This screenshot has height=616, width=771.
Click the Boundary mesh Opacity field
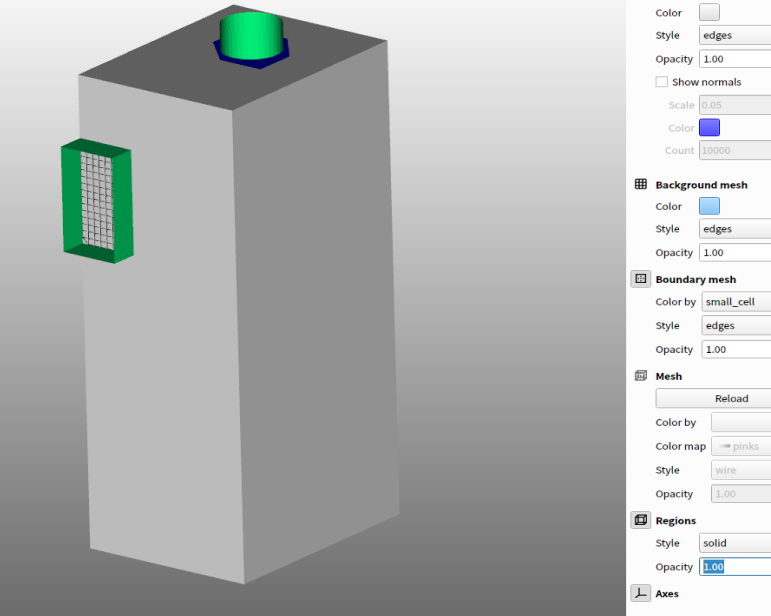click(735, 349)
